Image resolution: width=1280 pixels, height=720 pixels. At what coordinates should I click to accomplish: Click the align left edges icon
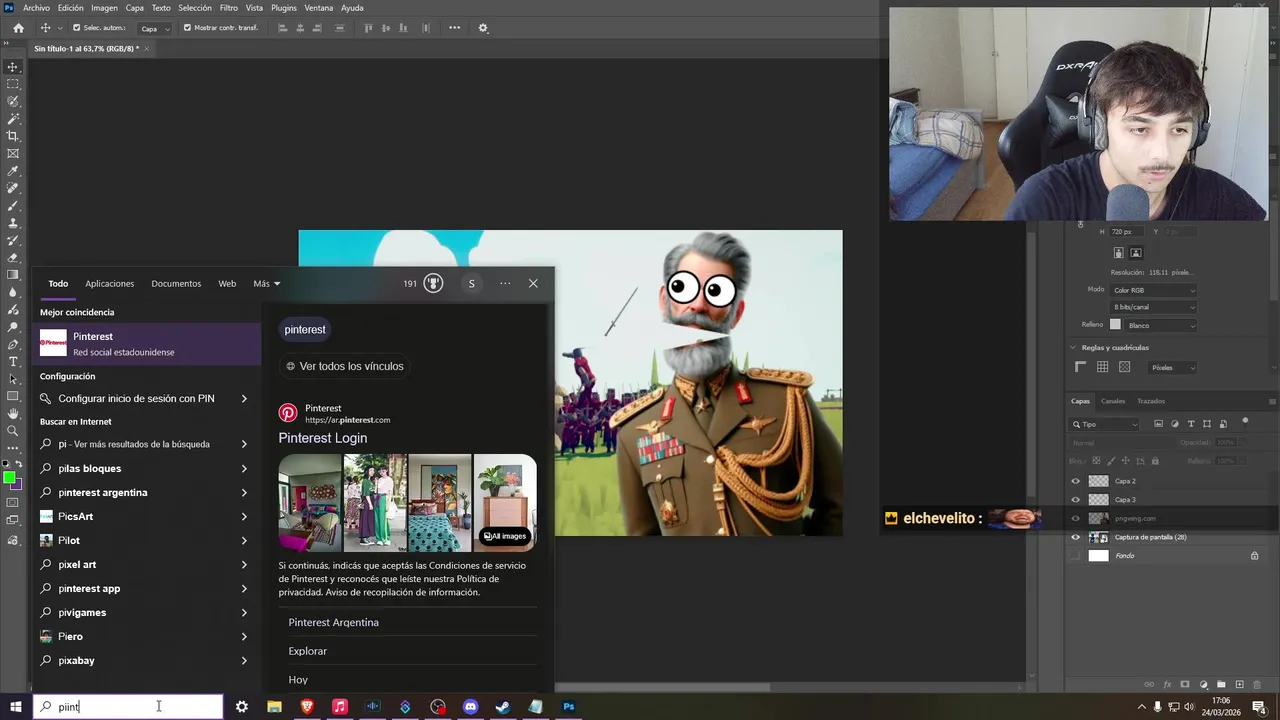282,28
